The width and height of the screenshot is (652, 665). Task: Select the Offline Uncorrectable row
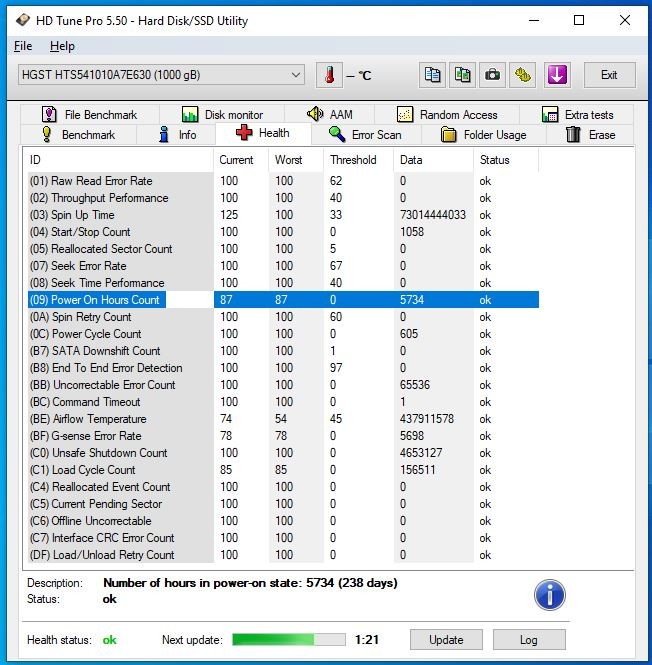[283, 520]
